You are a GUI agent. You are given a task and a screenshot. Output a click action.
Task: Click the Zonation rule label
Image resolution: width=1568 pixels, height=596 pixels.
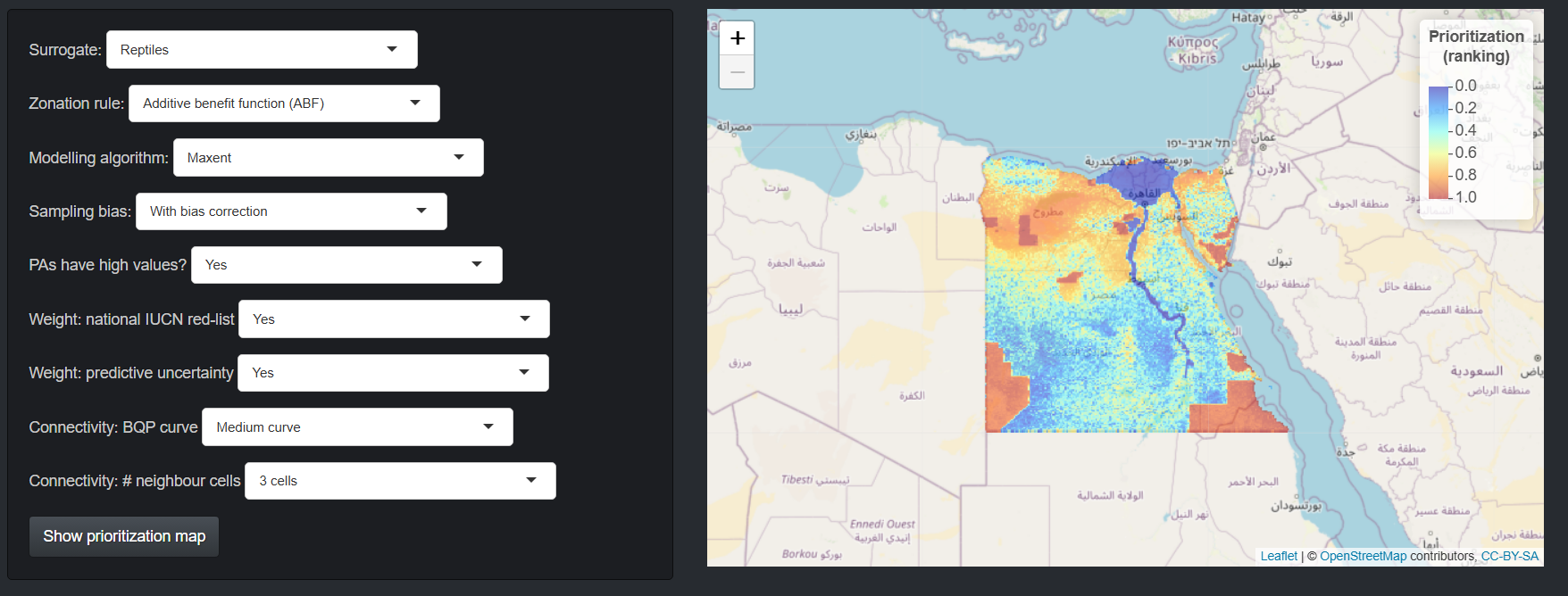tap(76, 103)
